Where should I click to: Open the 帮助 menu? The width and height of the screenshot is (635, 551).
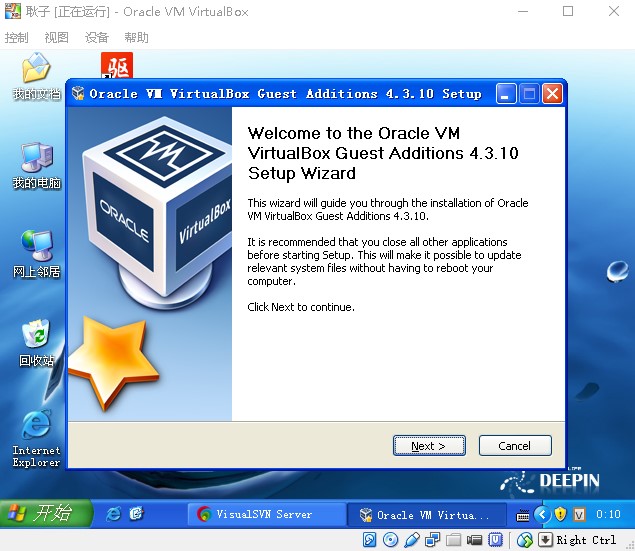tap(136, 38)
